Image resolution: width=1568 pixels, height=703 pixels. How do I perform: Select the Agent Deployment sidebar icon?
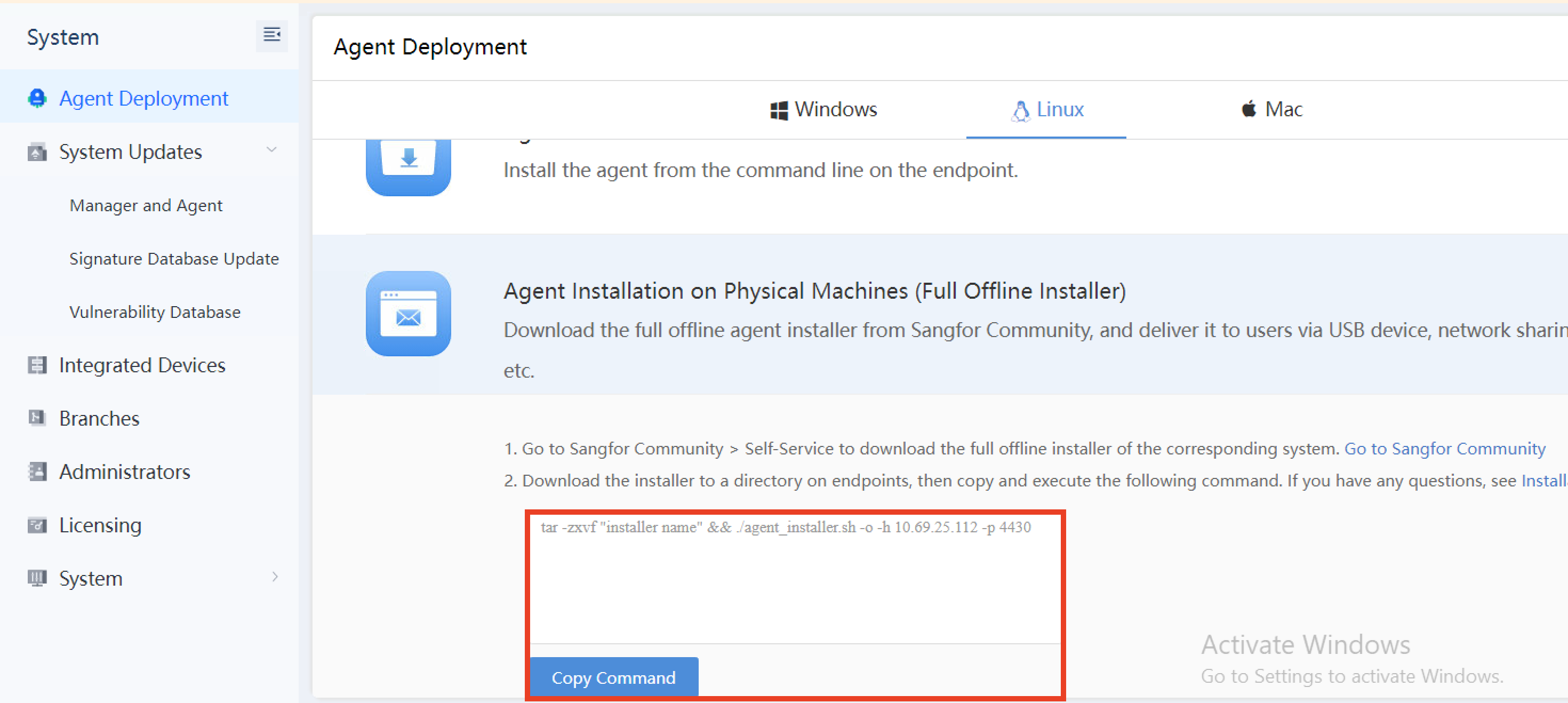tap(37, 98)
